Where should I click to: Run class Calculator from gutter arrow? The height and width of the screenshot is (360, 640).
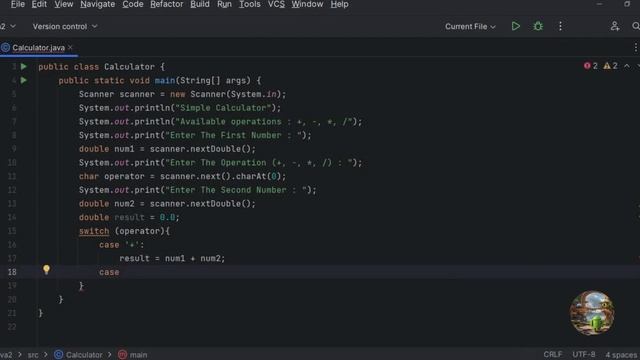[x=24, y=67]
